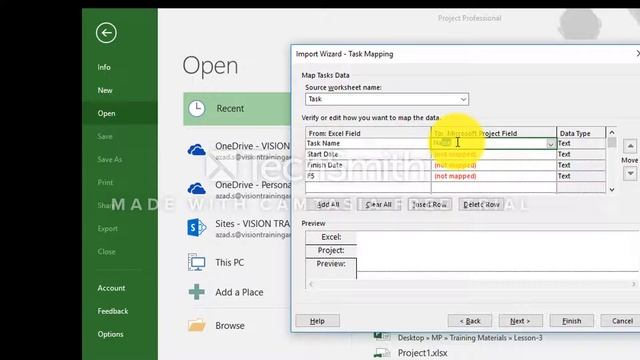Click the Move up arrow button
Screen dimensions: 640x360
click(630, 146)
